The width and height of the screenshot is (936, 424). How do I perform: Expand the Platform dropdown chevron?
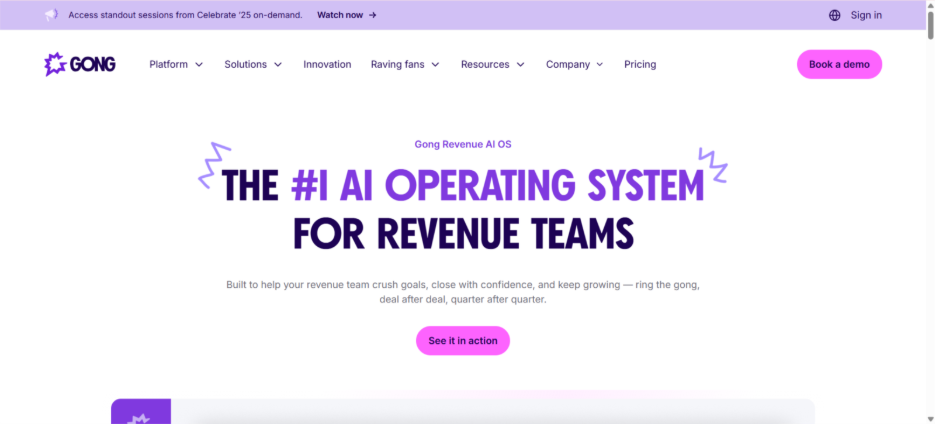click(199, 65)
